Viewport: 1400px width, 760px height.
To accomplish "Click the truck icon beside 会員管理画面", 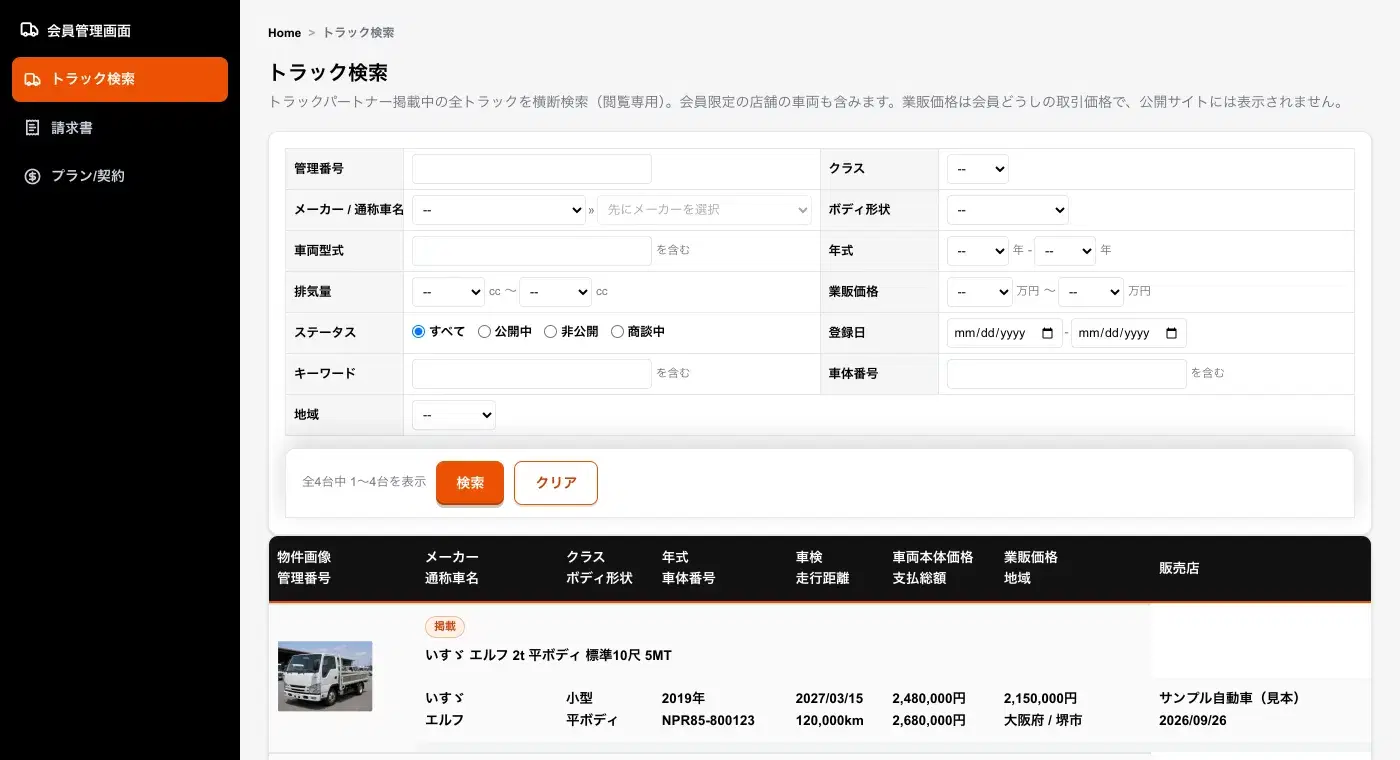I will [30, 31].
